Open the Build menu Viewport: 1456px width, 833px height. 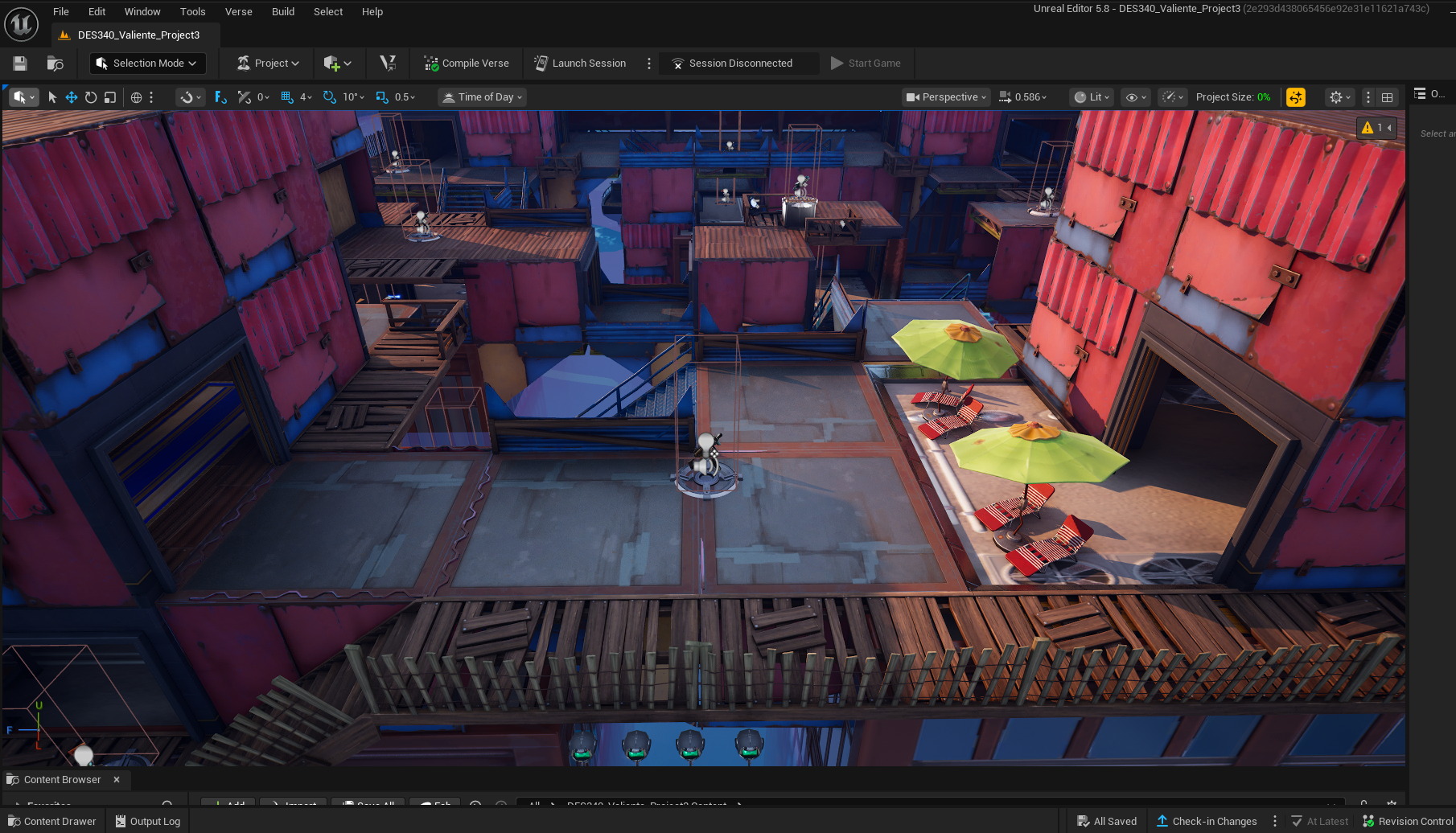283,12
